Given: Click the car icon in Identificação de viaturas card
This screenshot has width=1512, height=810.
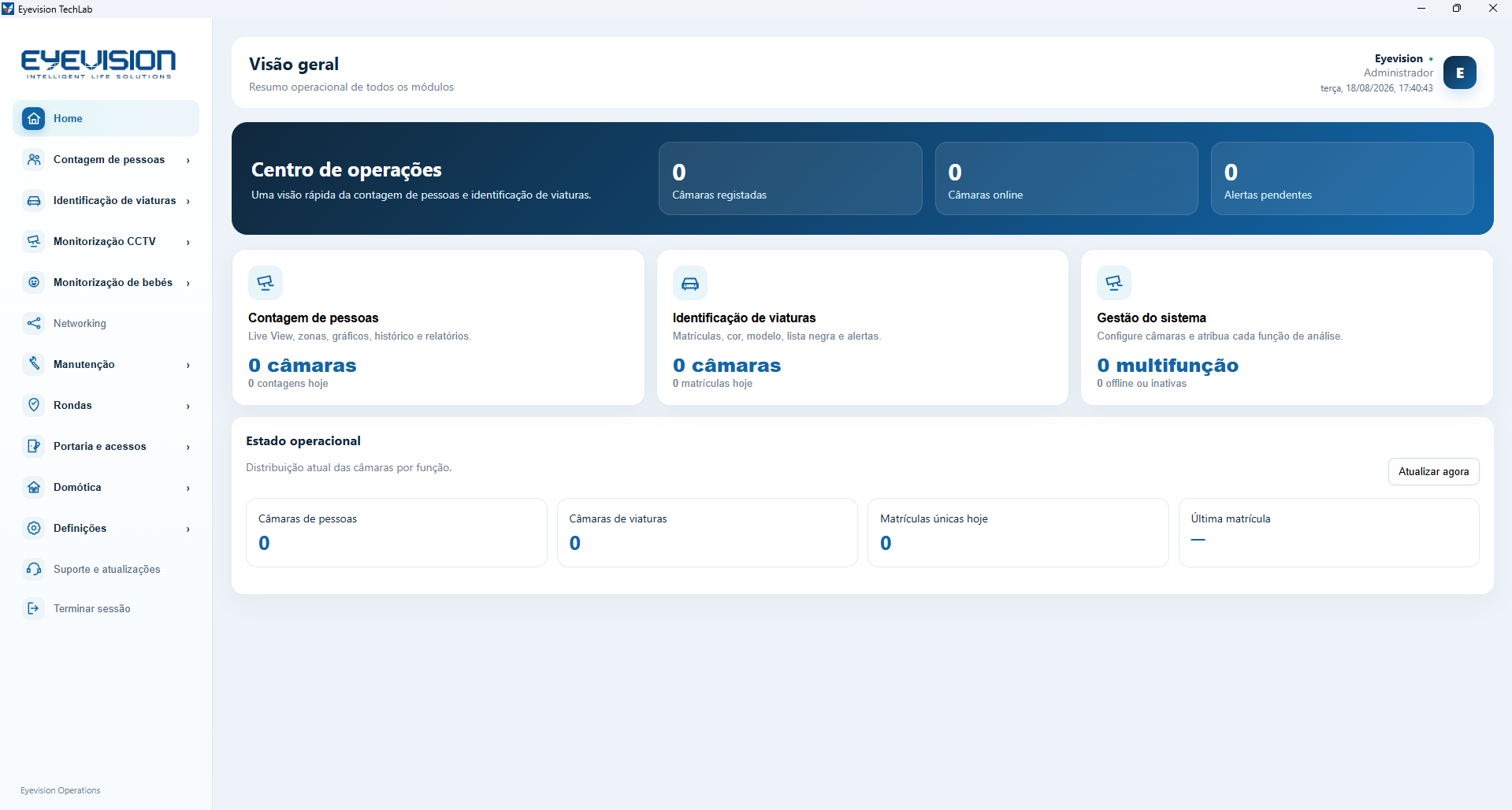Looking at the screenshot, I should [690, 283].
